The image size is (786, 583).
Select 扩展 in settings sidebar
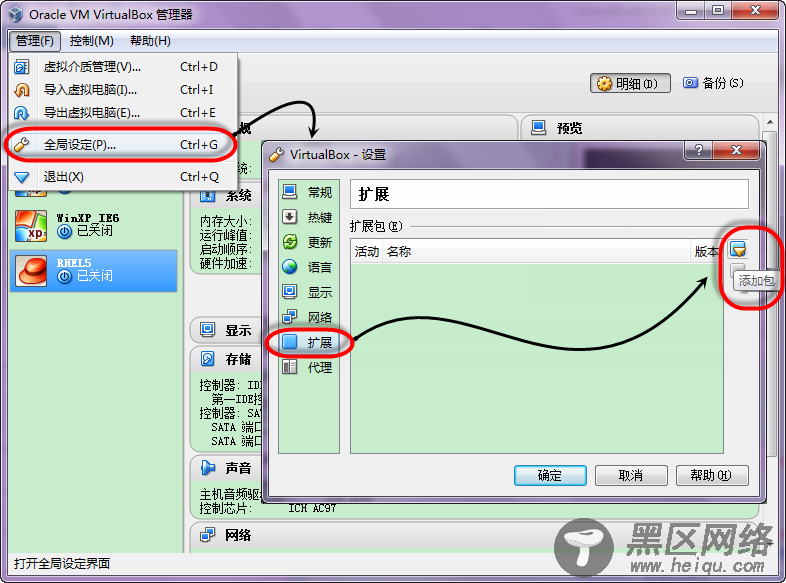click(x=309, y=342)
